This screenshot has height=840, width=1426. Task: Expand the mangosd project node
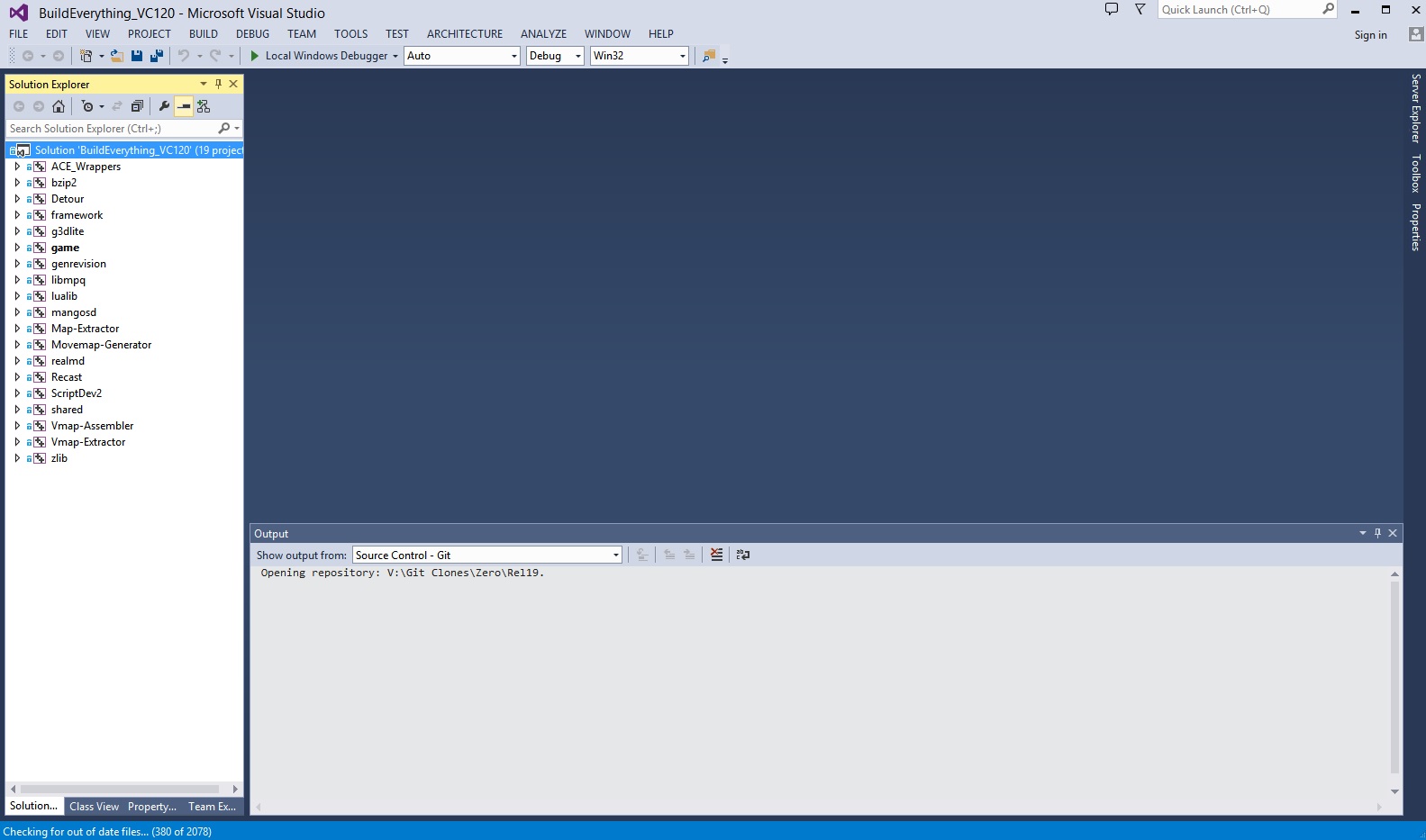coord(17,312)
